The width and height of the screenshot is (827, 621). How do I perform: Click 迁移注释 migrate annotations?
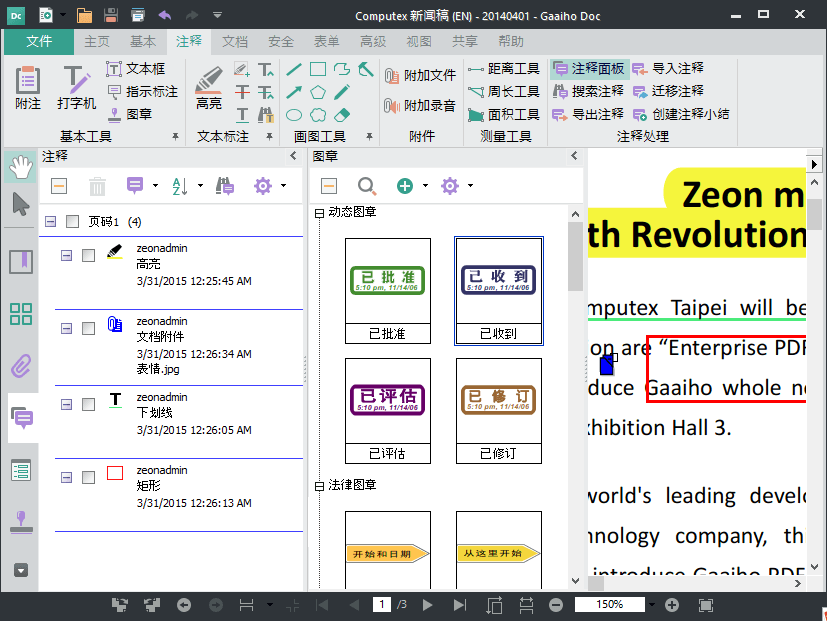pos(668,92)
